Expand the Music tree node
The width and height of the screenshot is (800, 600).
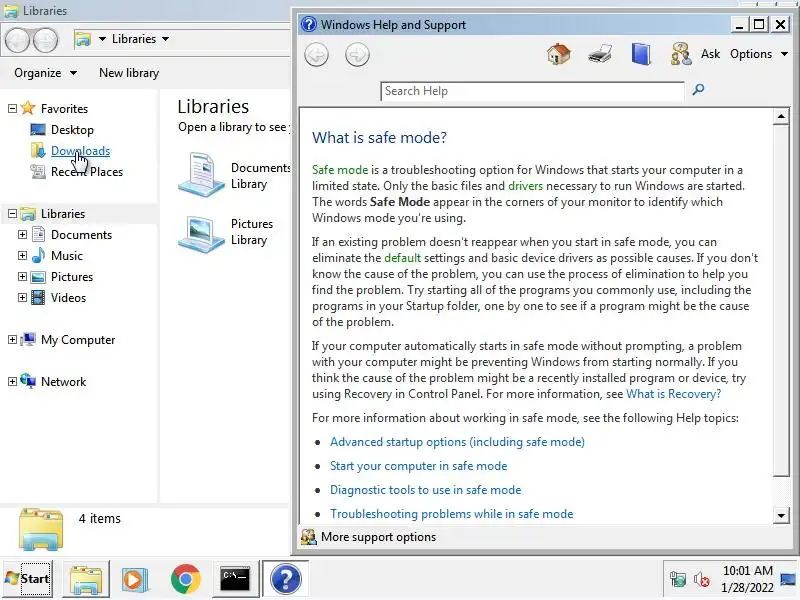(22, 255)
